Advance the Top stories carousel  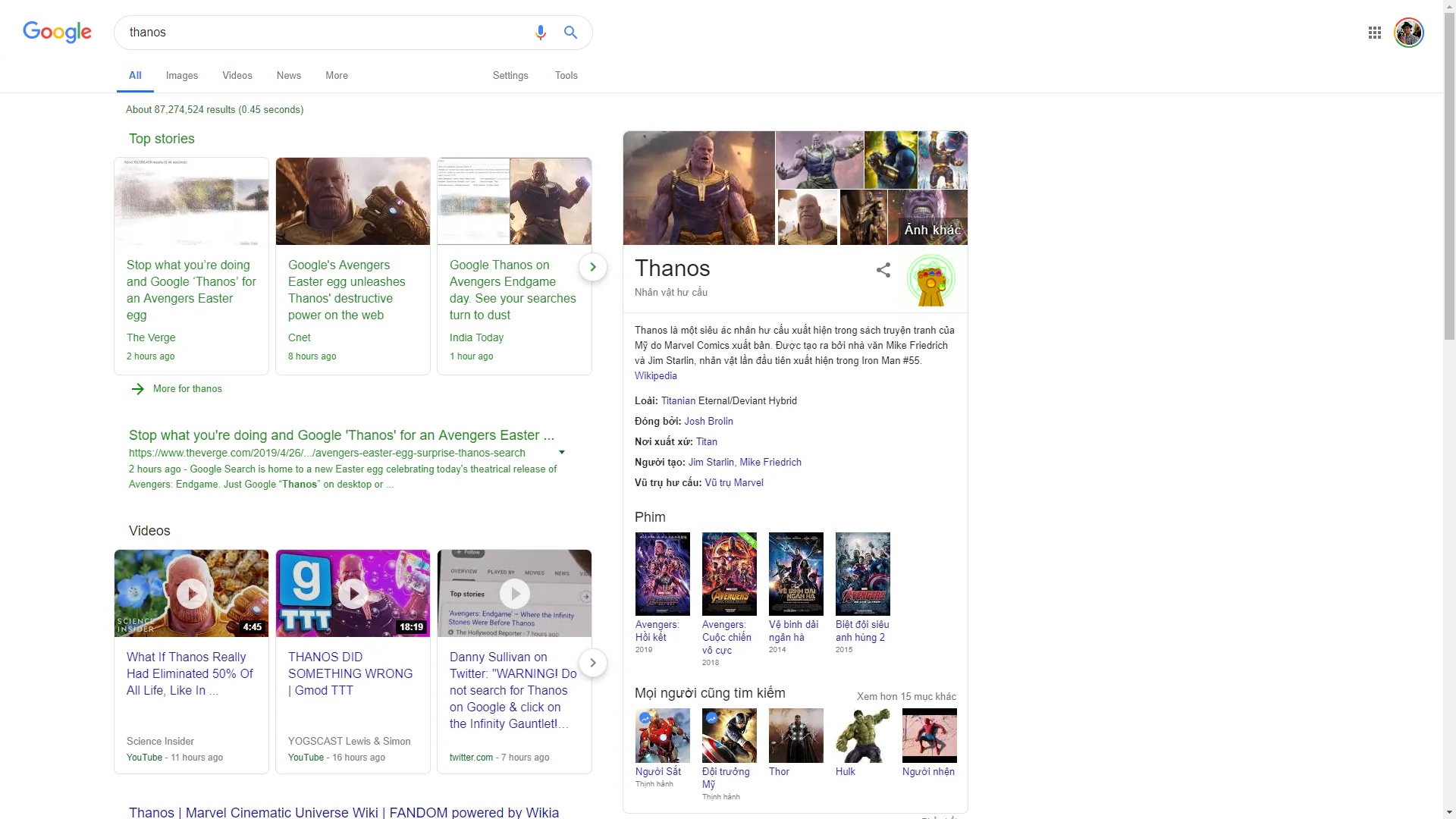coord(593,267)
